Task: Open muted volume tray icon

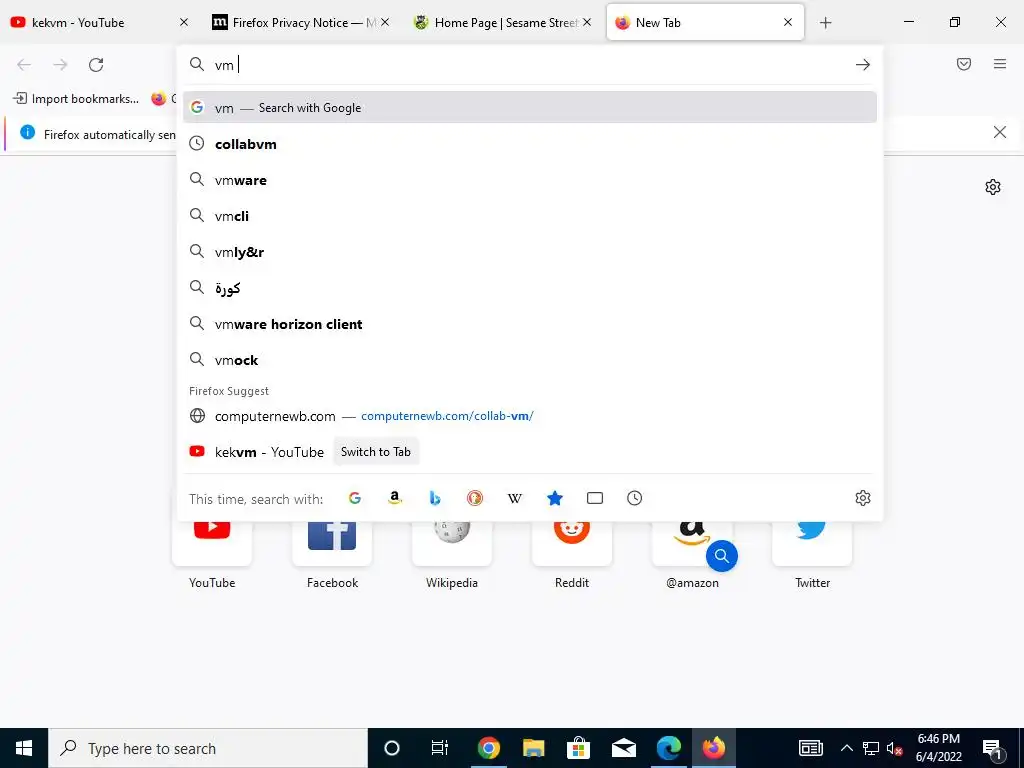Action: click(895, 748)
